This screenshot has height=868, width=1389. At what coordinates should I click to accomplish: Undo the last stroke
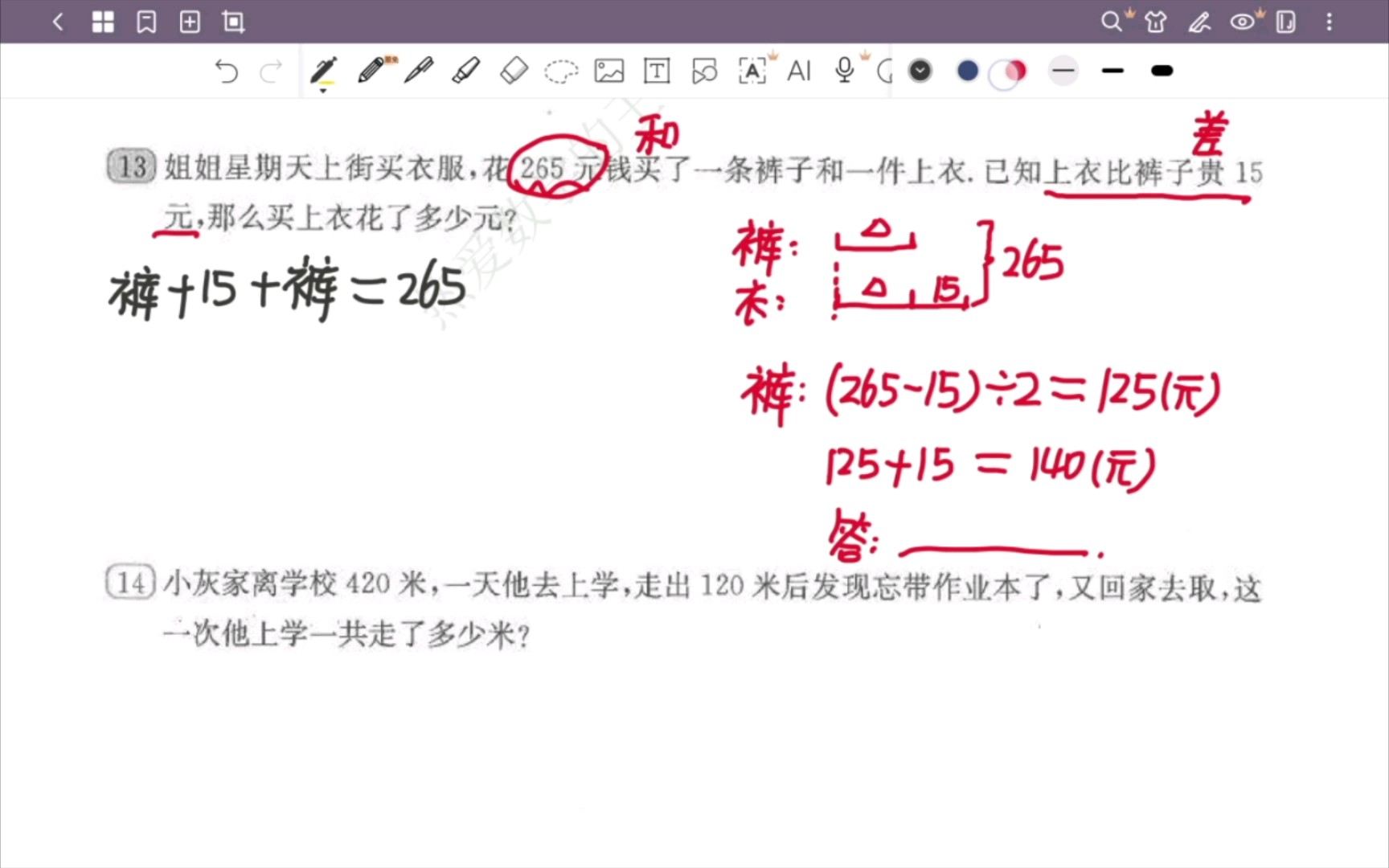227,72
